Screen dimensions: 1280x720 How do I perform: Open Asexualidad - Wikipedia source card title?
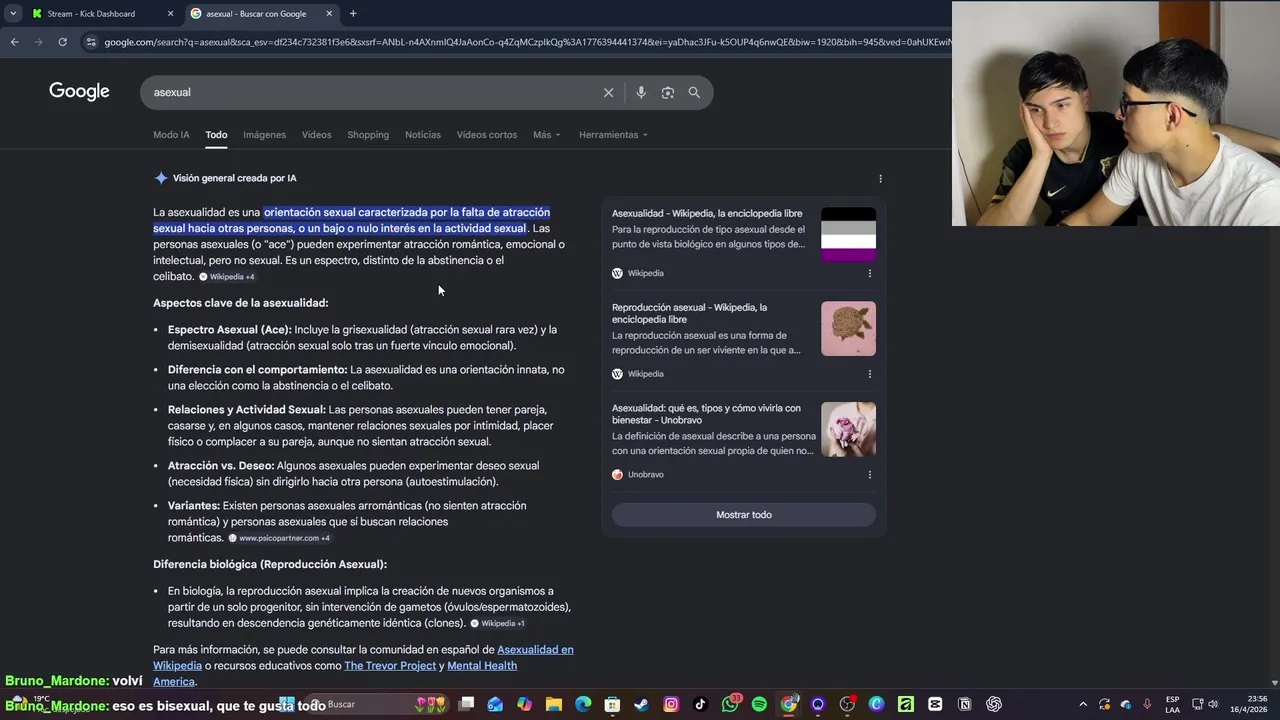(707, 214)
